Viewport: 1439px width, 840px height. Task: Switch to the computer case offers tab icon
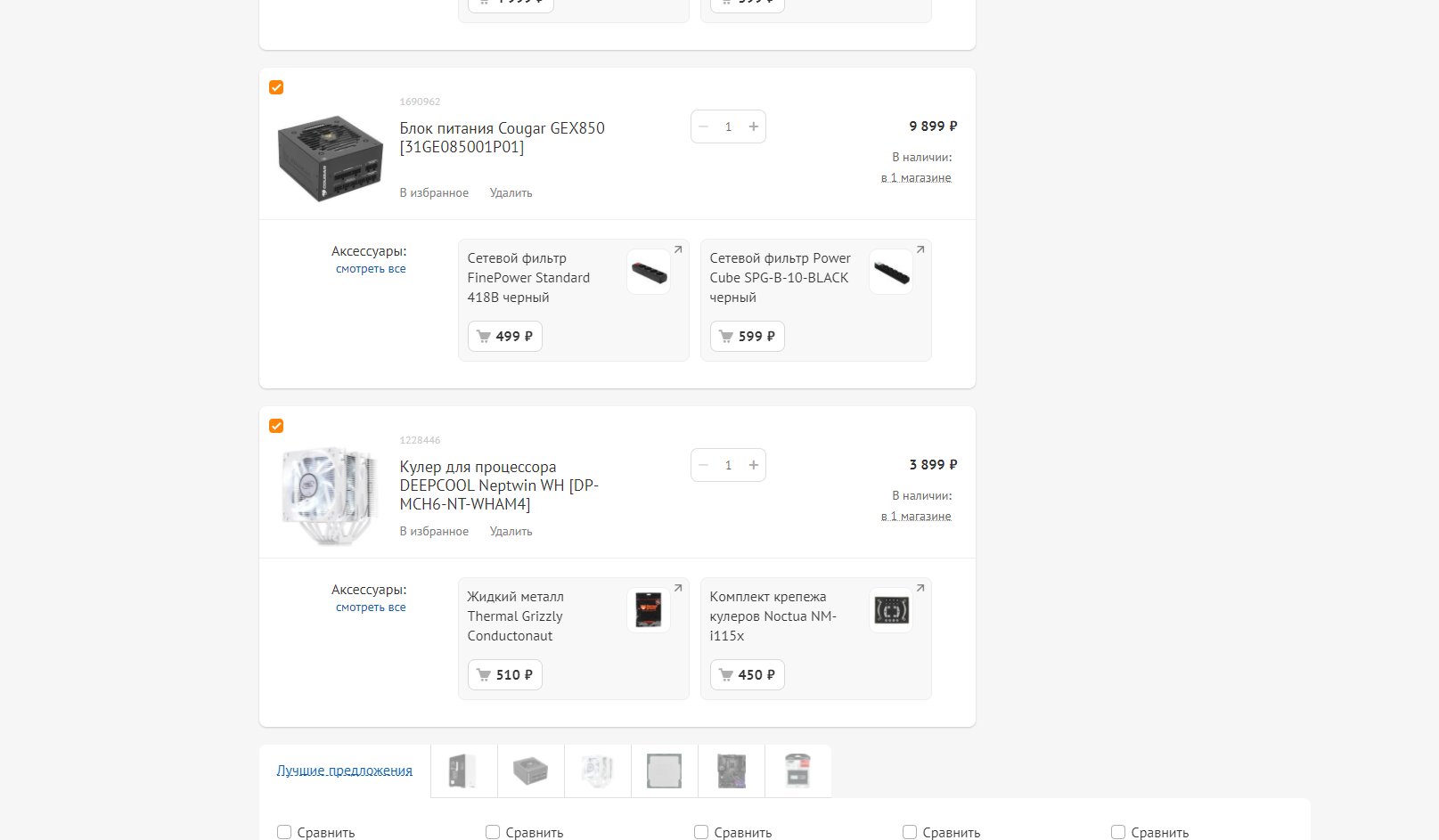click(464, 771)
